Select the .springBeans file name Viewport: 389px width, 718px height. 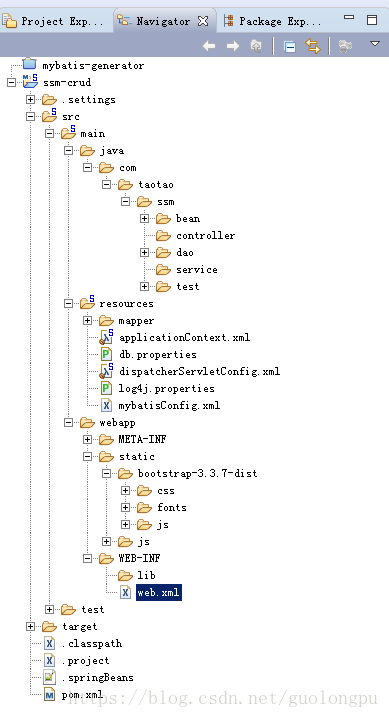tap(98, 677)
